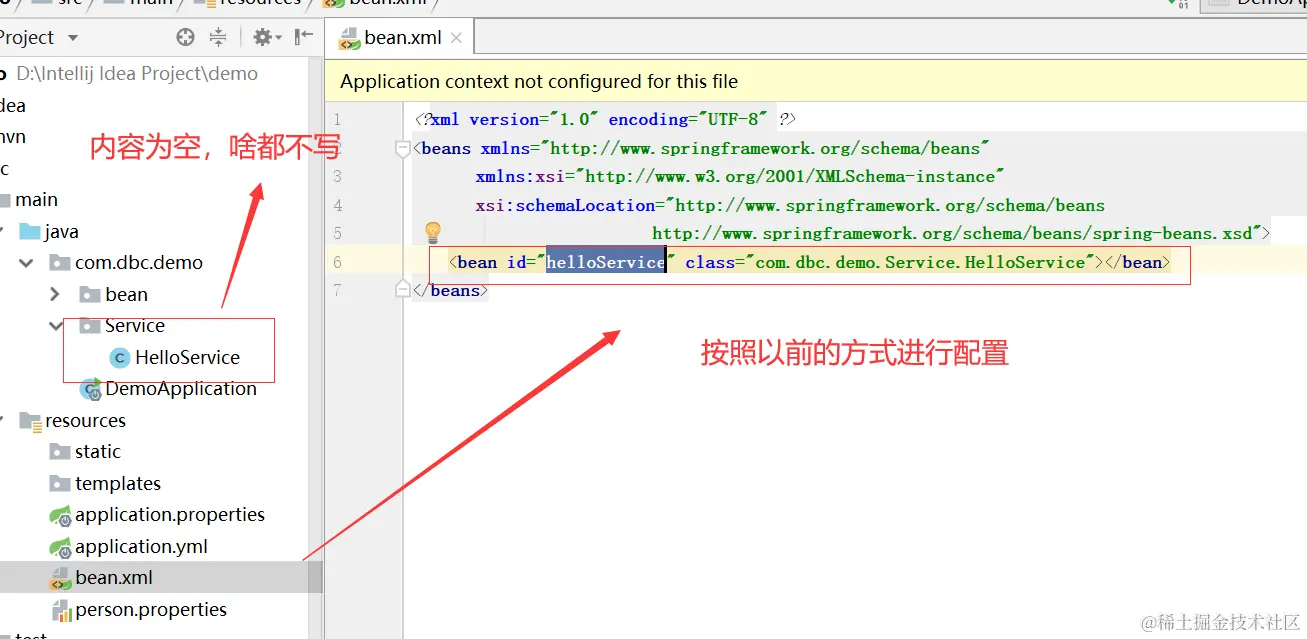Click the application.properties Spring icon
This screenshot has width=1307, height=639.
(60, 516)
